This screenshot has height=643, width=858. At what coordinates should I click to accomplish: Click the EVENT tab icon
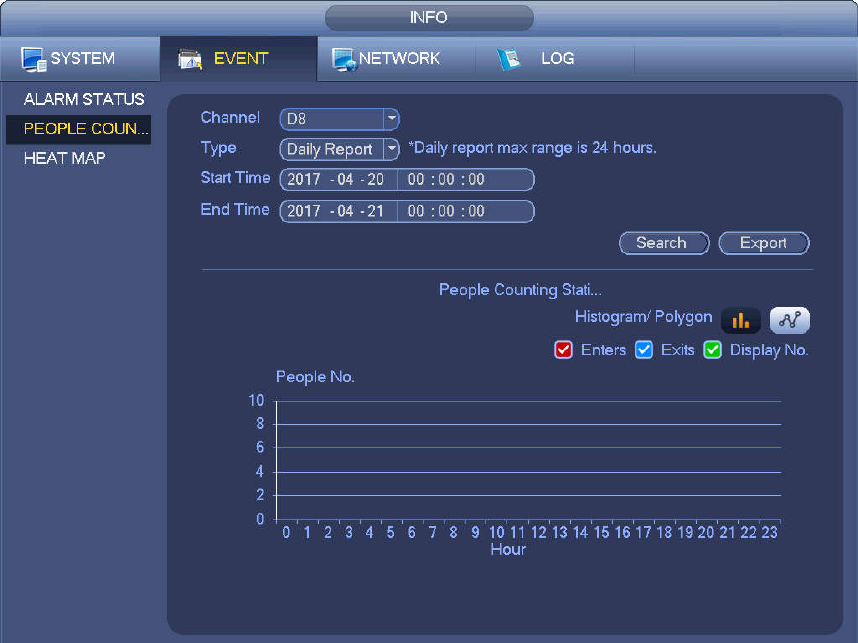coord(190,59)
